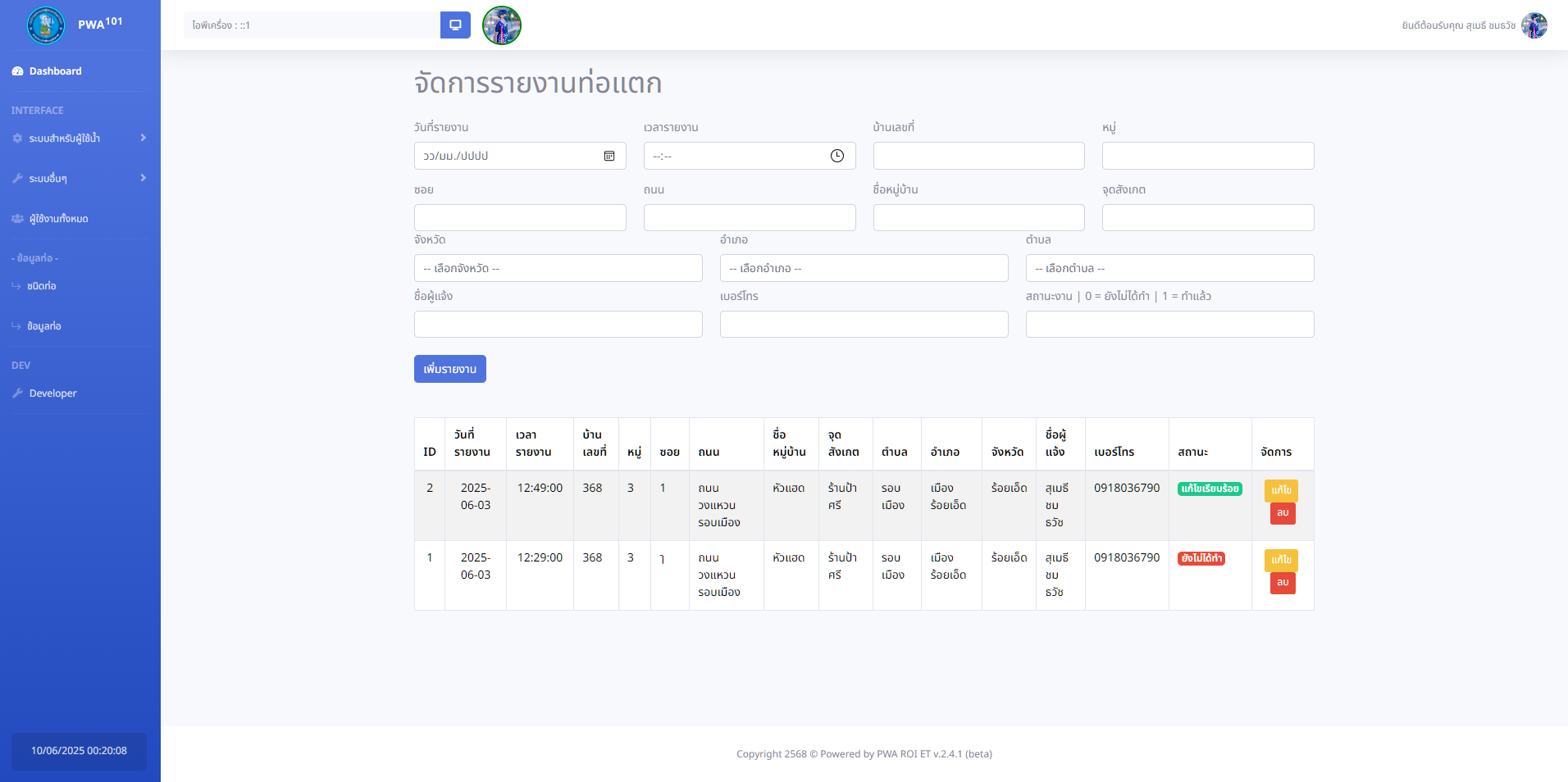Expand the ระบบอื่นๆ sidebar menu
Screen dimensions: 1568x782
[80, 179]
